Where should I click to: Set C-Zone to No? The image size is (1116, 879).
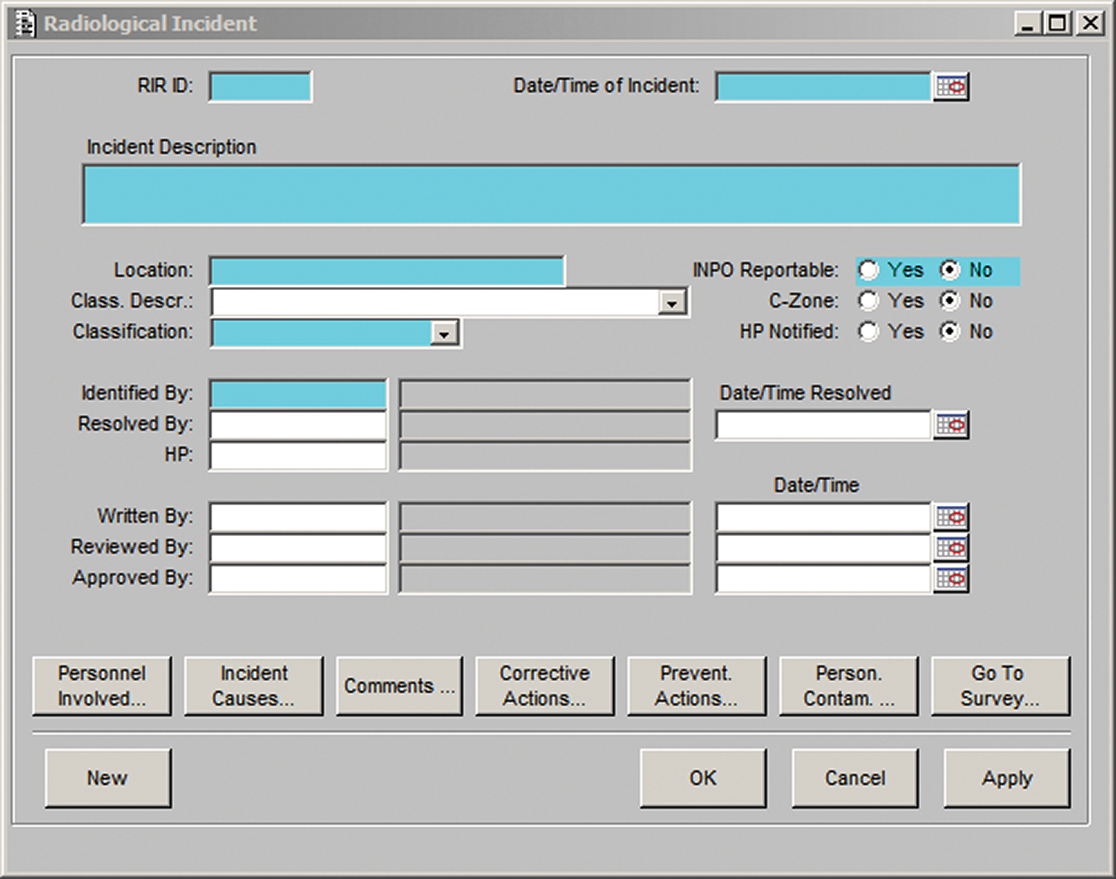(x=949, y=301)
